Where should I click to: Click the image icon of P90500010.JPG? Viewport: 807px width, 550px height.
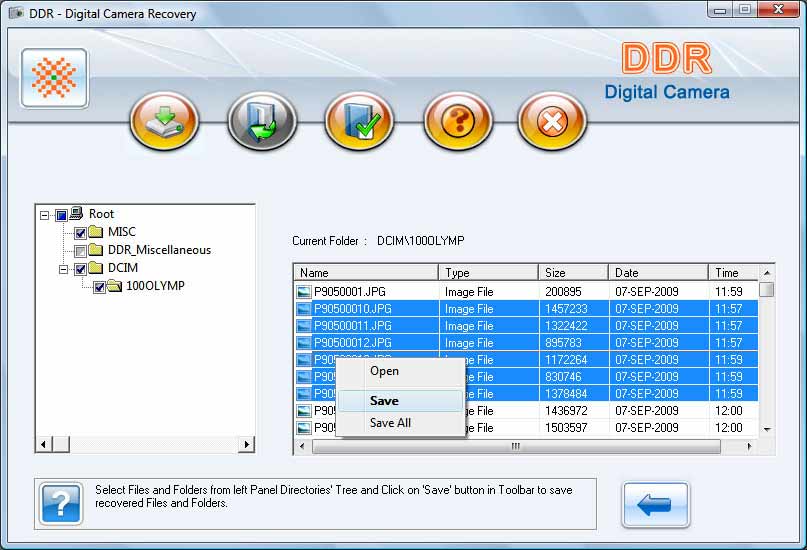click(x=304, y=309)
